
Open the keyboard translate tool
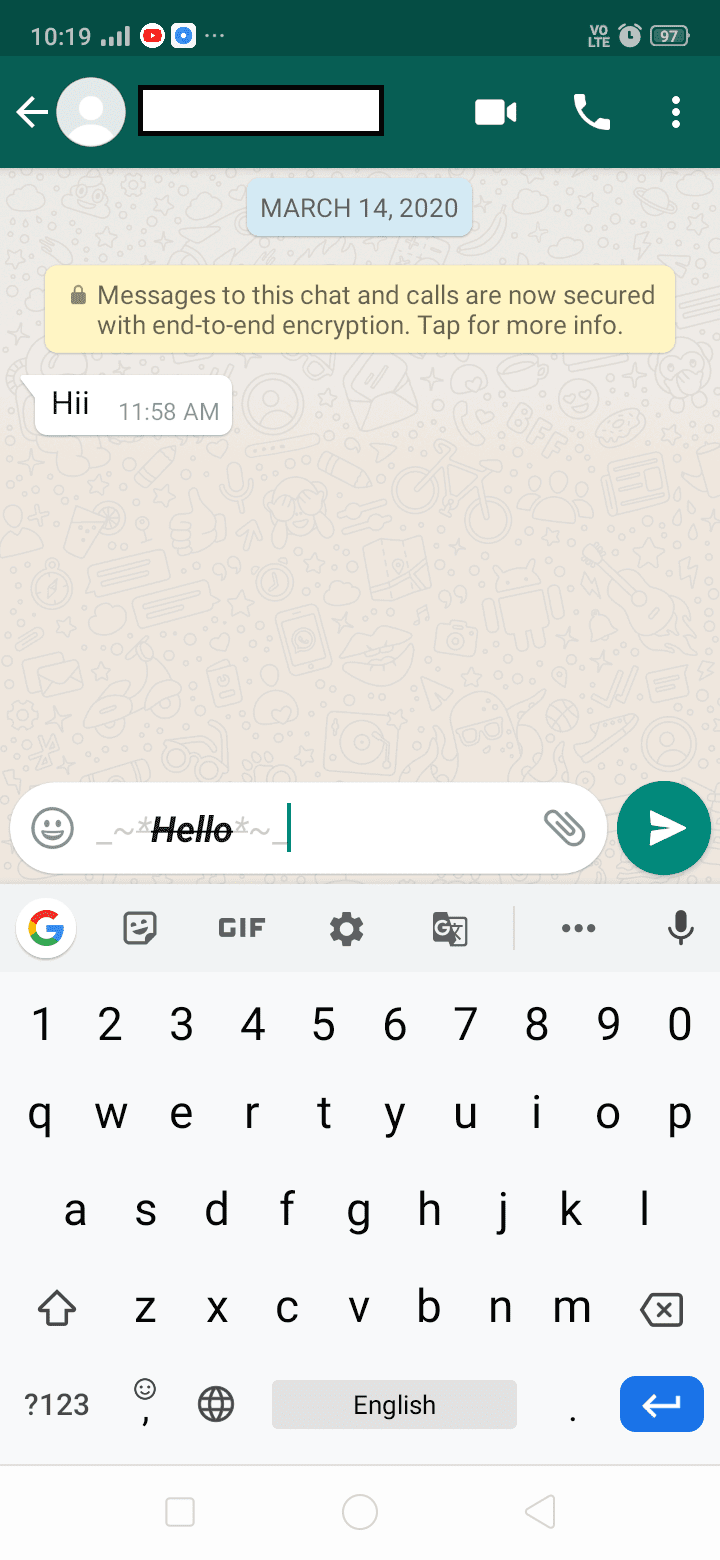coord(450,929)
